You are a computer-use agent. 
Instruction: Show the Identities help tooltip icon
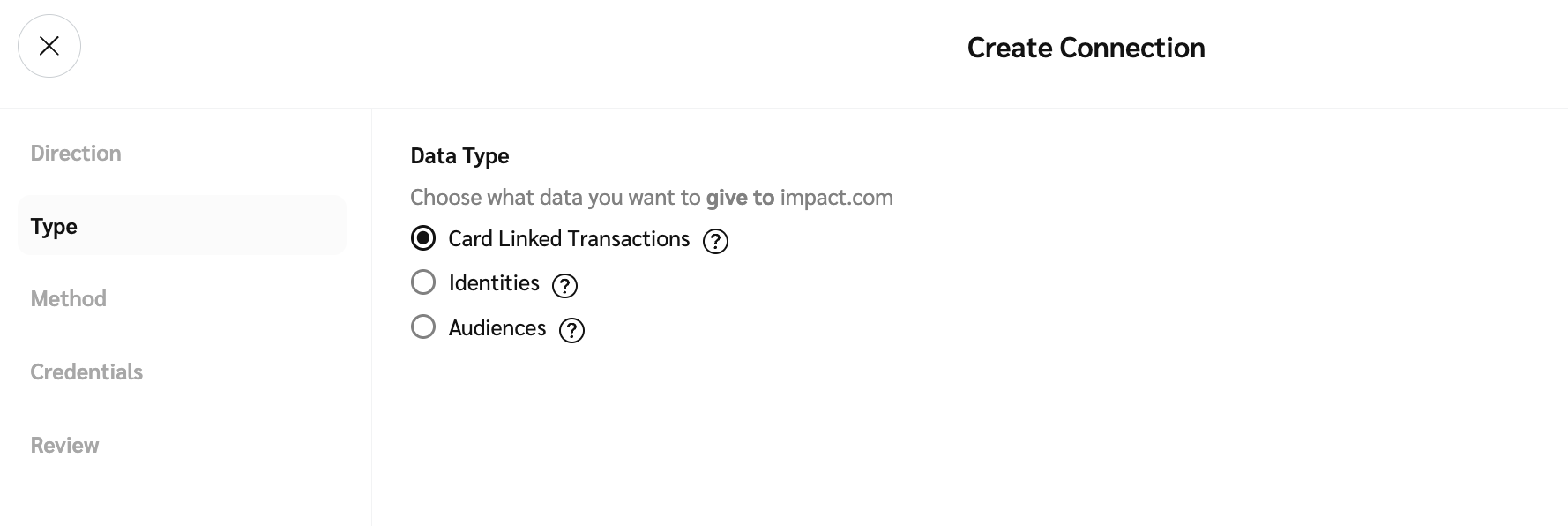pos(564,285)
